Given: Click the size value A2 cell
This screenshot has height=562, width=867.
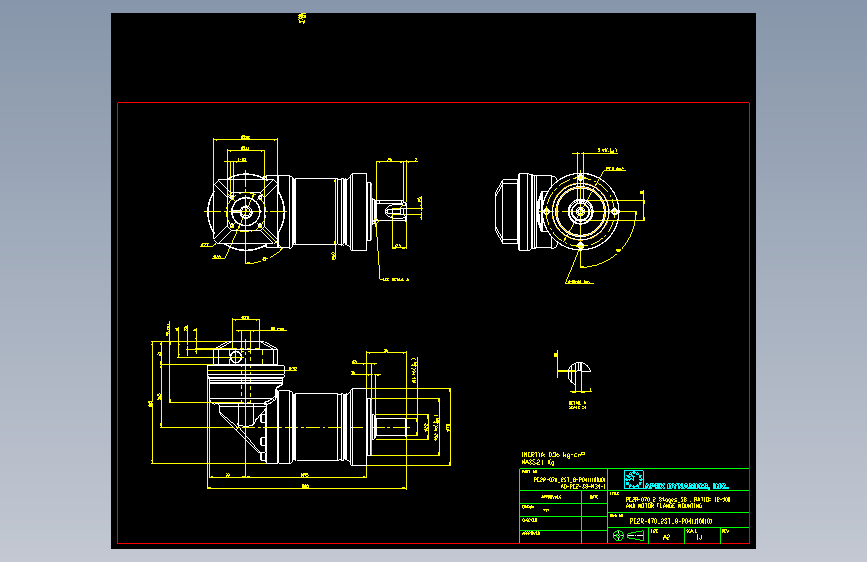Looking at the screenshot, I should click(x=666, y=537).
